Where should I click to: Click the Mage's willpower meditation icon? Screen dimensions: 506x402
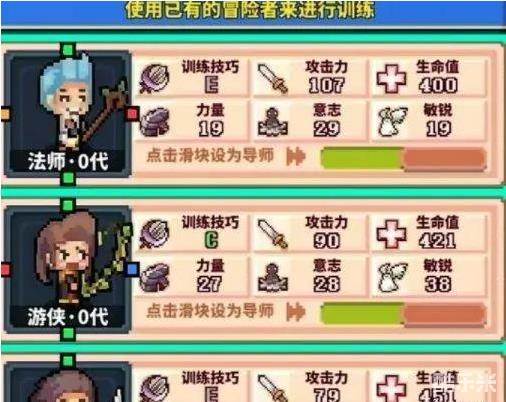pos(273,122)
